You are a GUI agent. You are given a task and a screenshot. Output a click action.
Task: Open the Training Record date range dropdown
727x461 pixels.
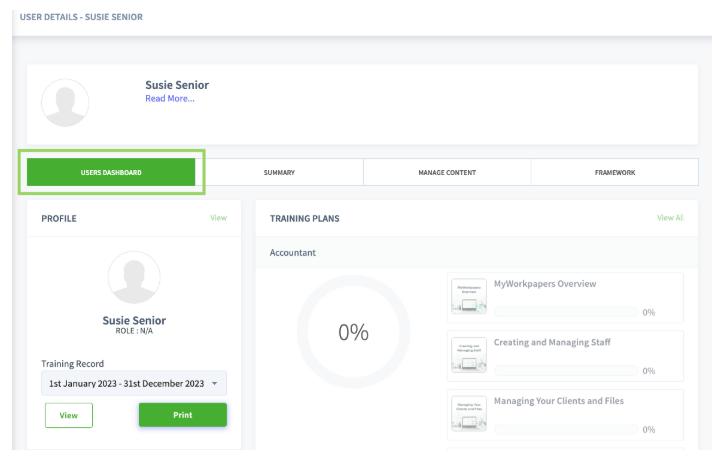point(134,383)
